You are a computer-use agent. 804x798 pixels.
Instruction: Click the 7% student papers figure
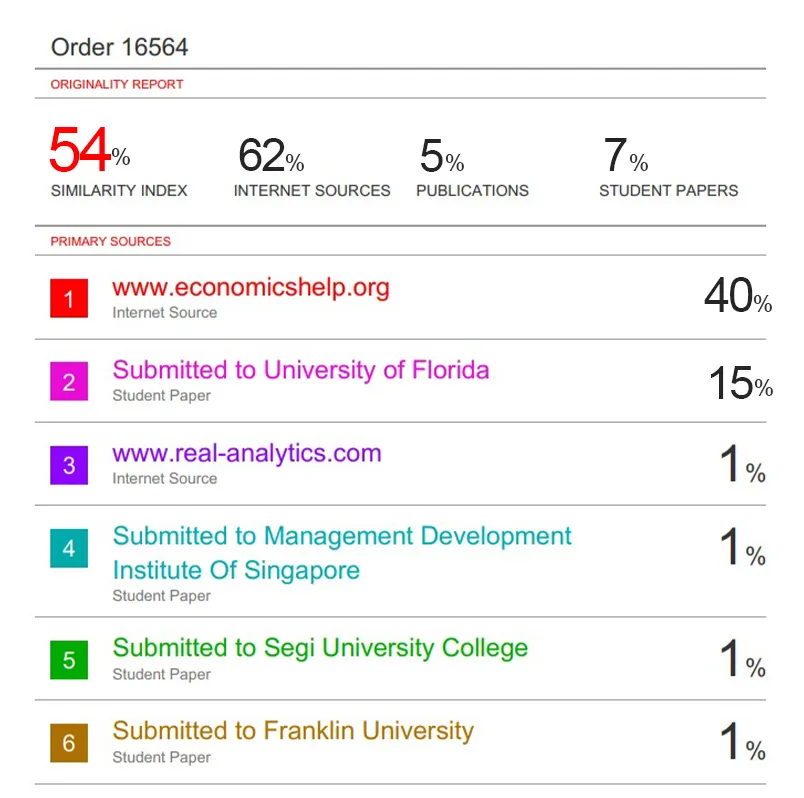624,156
